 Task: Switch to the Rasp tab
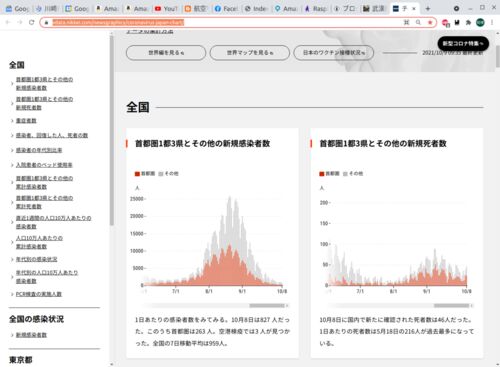(315, 9)
